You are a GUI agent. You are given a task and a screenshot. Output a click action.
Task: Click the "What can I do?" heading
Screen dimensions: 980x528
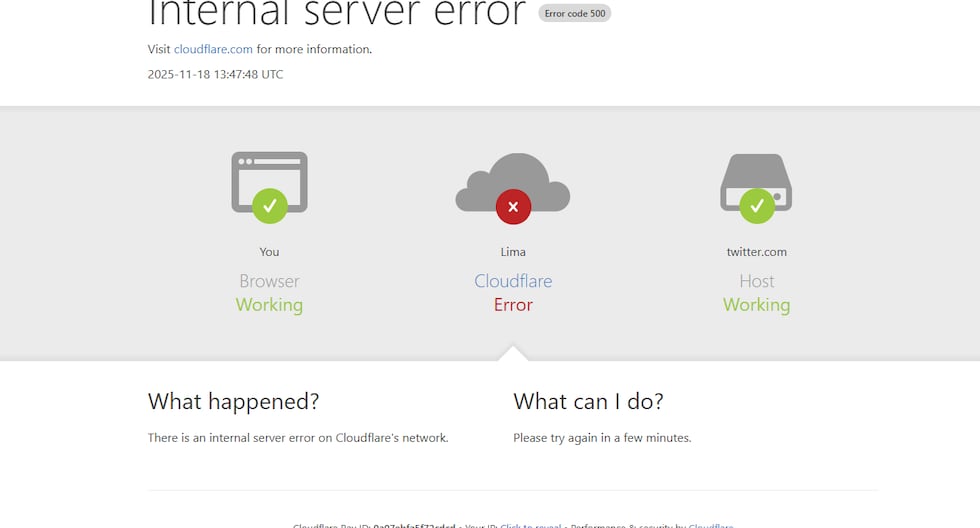point(588,401)
